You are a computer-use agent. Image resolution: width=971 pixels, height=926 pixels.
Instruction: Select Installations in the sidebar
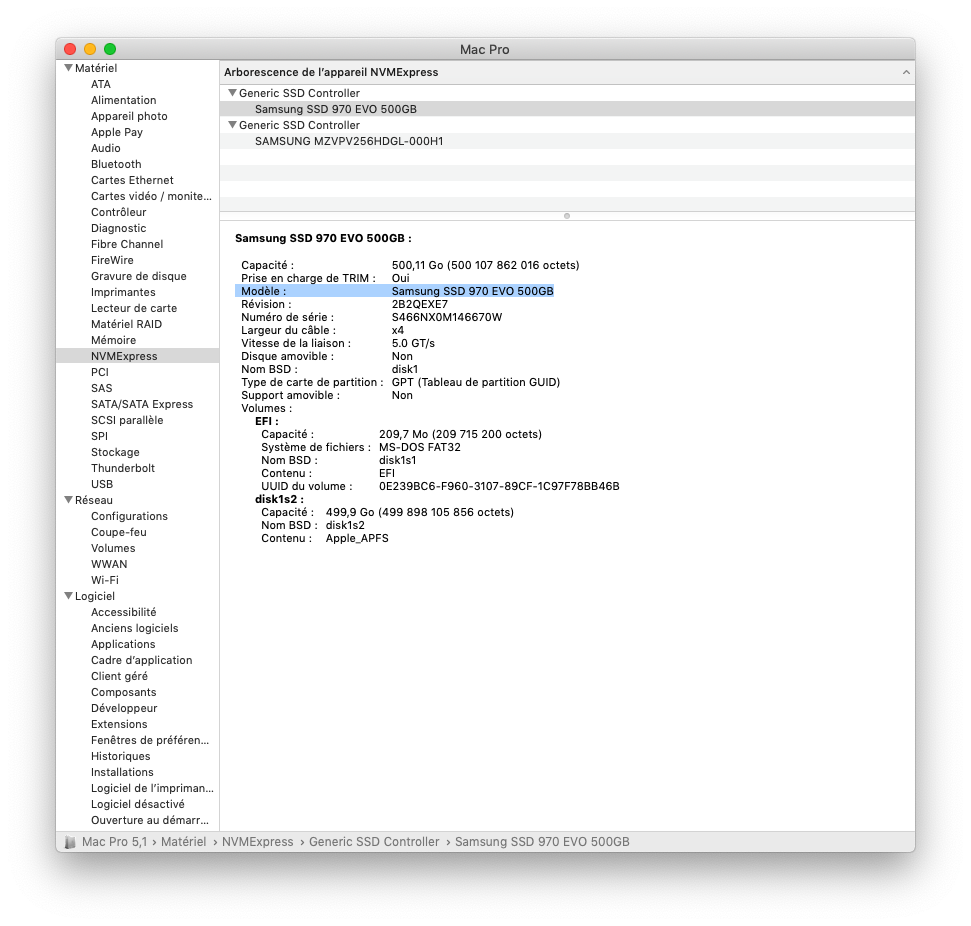pos(122,772)
